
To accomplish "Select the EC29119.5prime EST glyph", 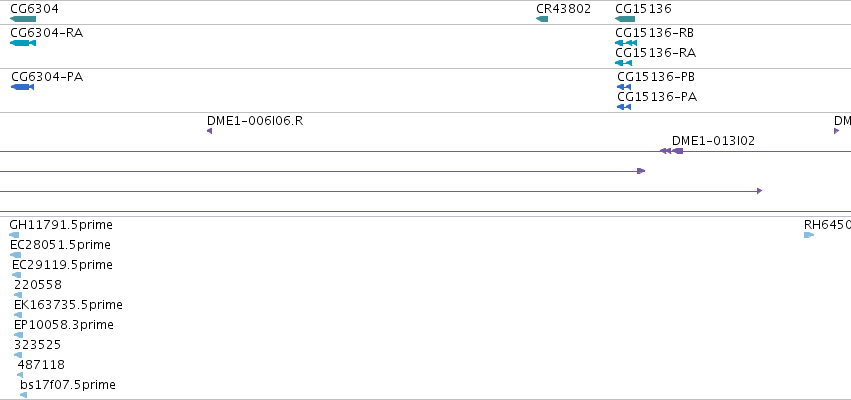I will click(x=16, y=275).
